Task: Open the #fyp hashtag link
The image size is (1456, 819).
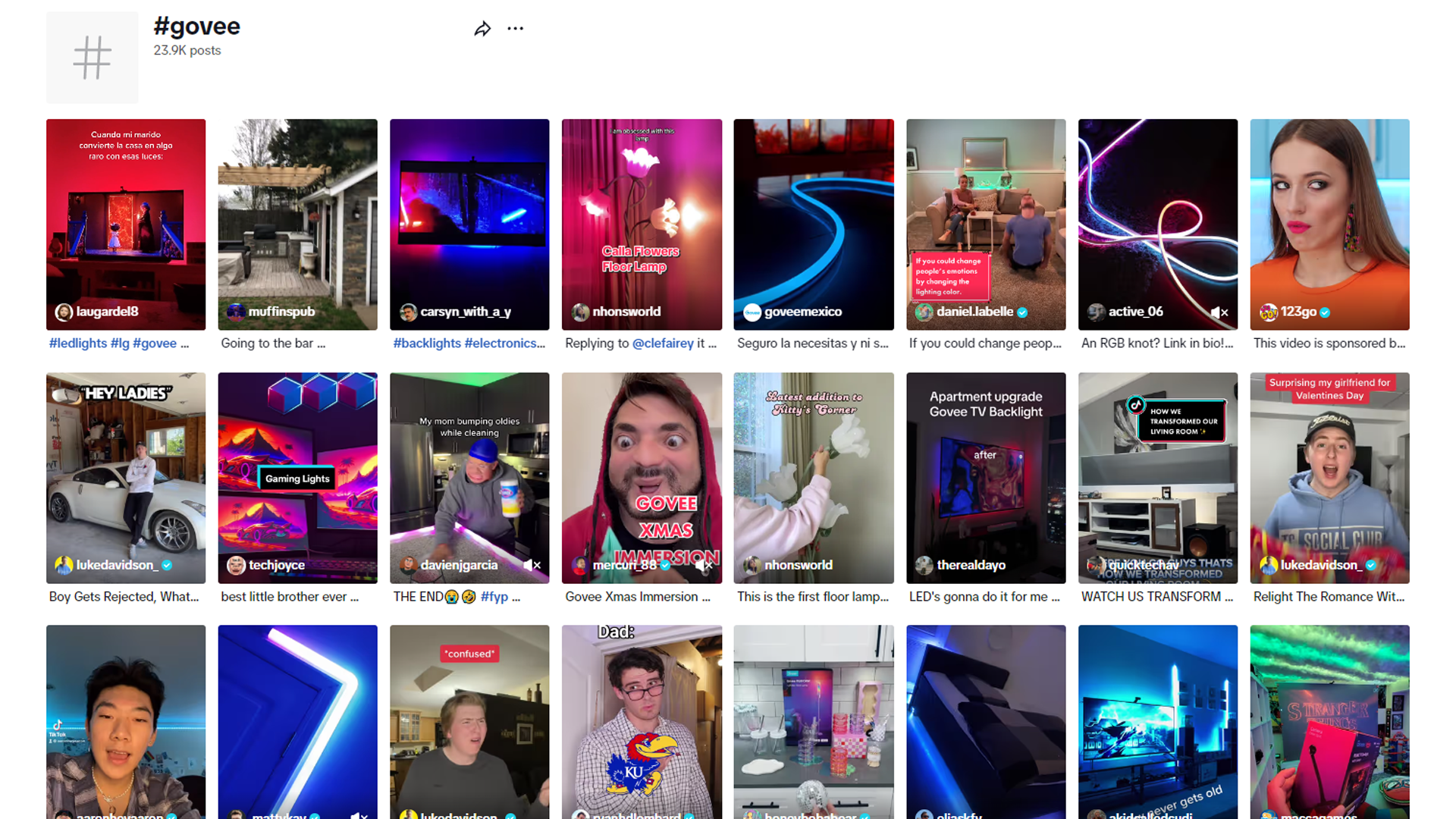Action: pyautogui.click(x=494, y=597)
